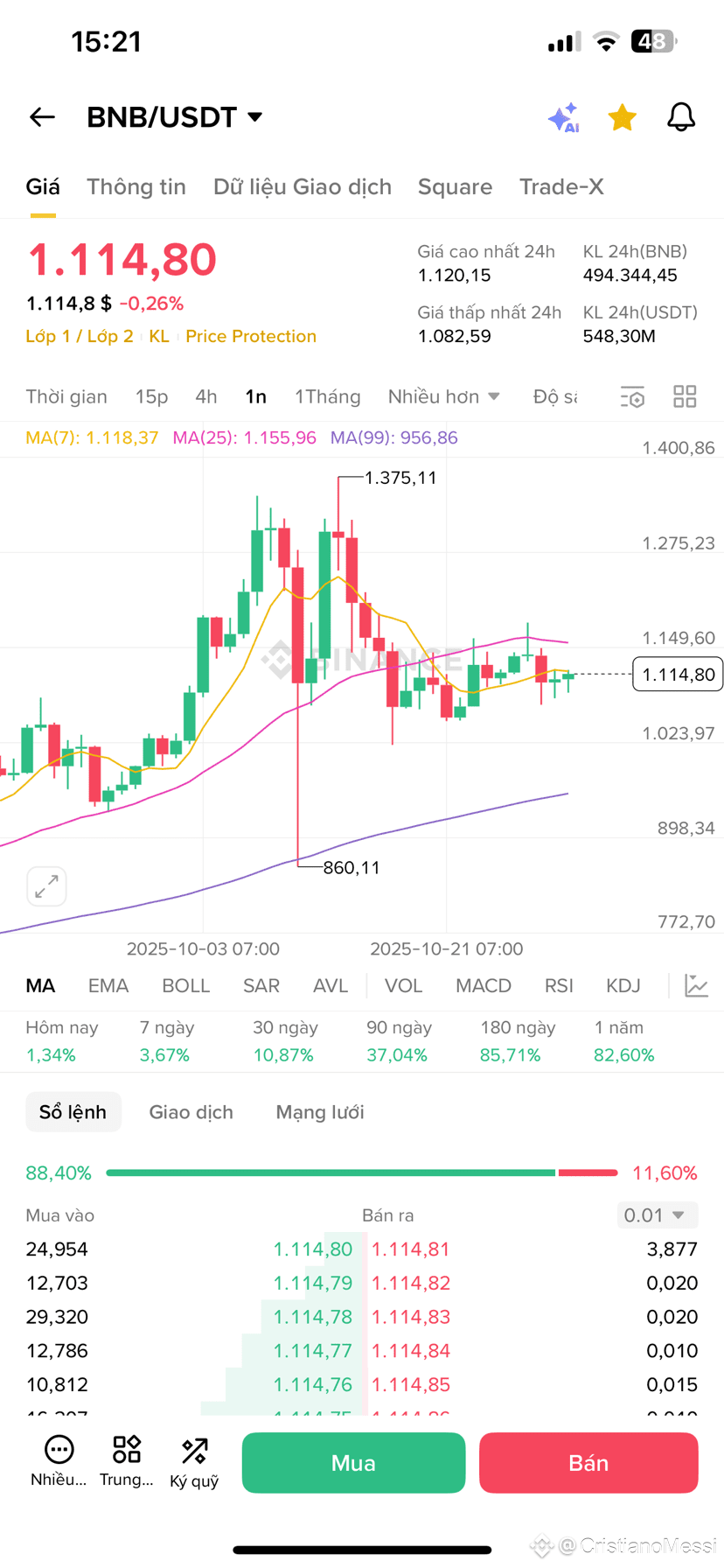Tap the 1.375,11 chart high label

pos(400,478)
